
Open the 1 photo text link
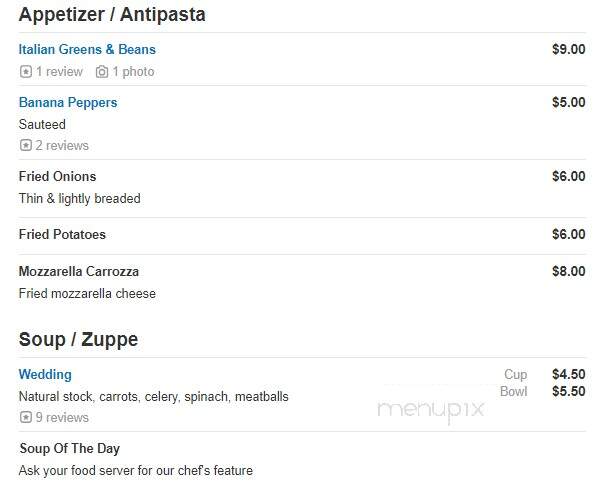(x=133, y=72)
